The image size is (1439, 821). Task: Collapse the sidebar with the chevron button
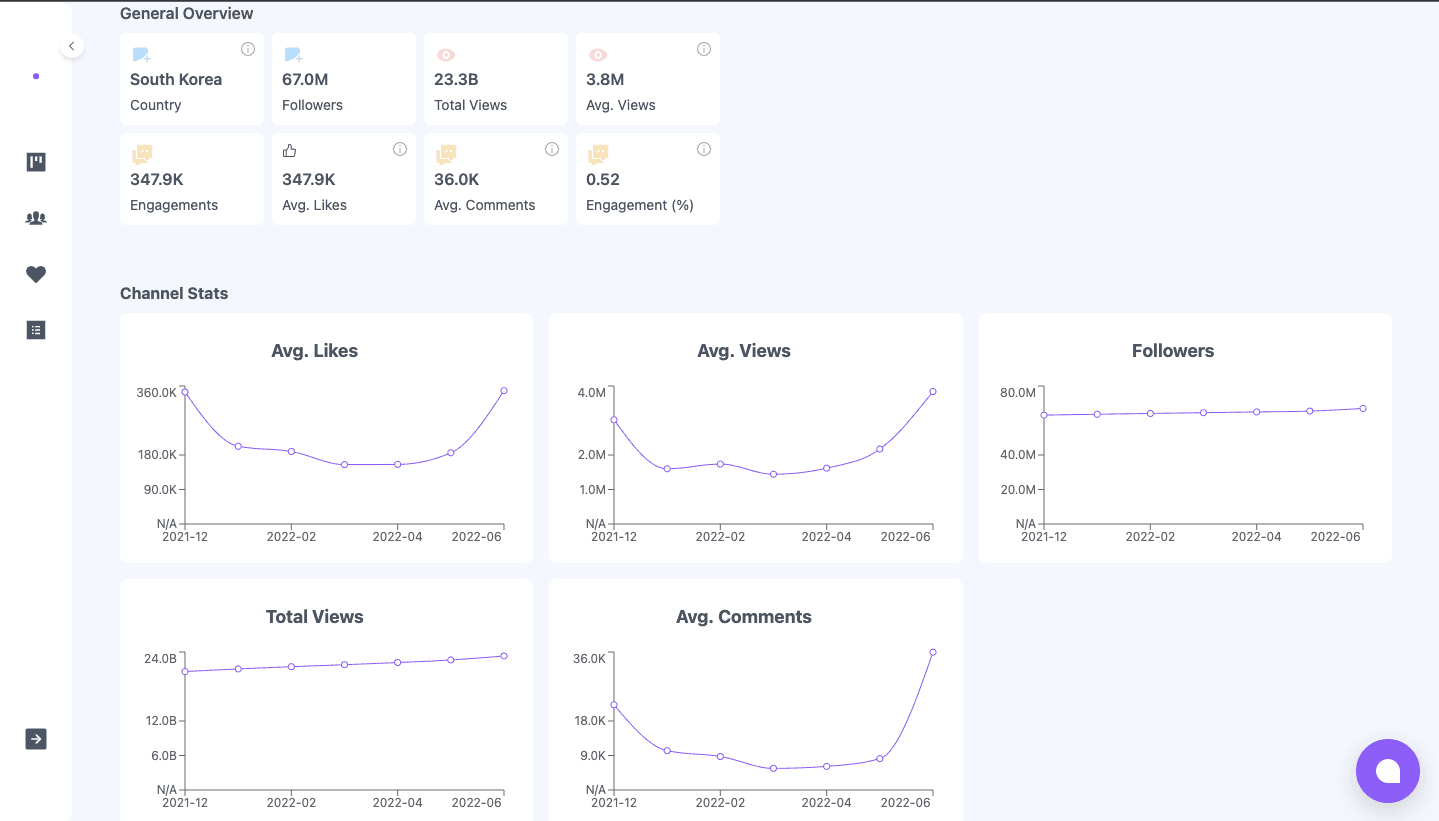coord(71,46)
